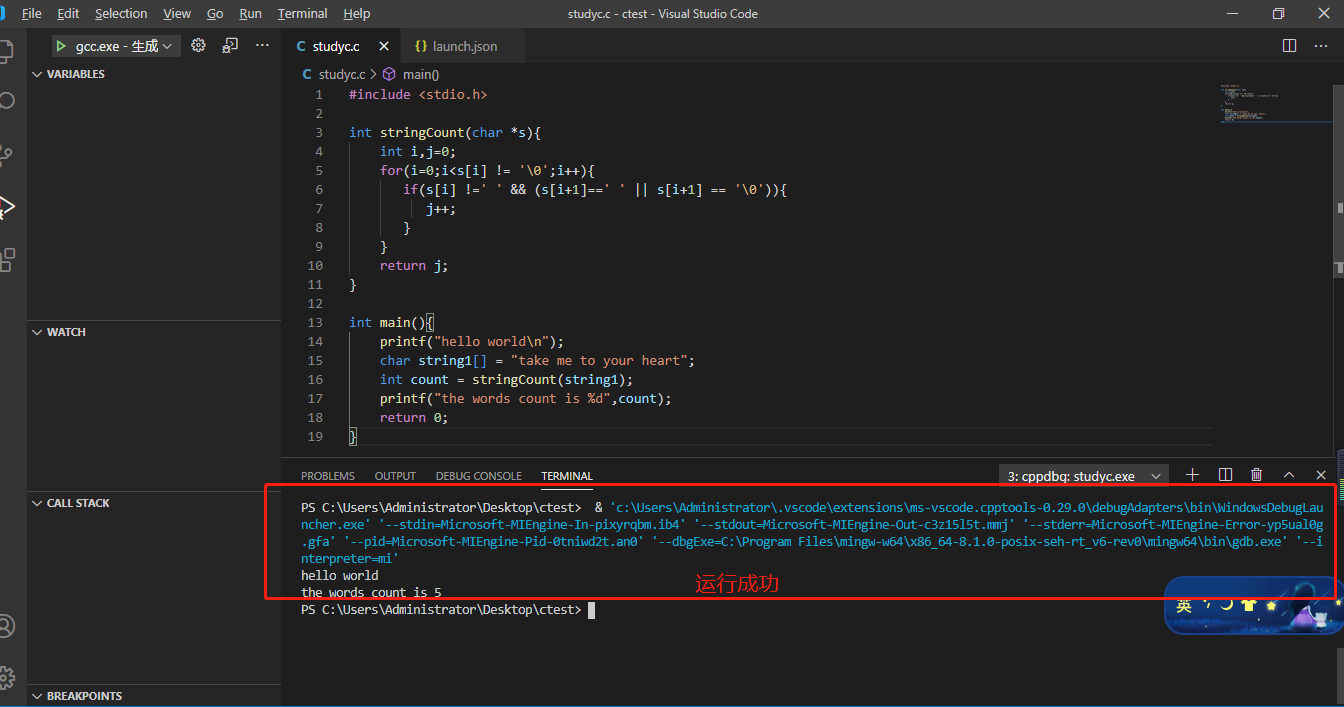
Task: Split the terminal panel
Action: point(1225,475)
